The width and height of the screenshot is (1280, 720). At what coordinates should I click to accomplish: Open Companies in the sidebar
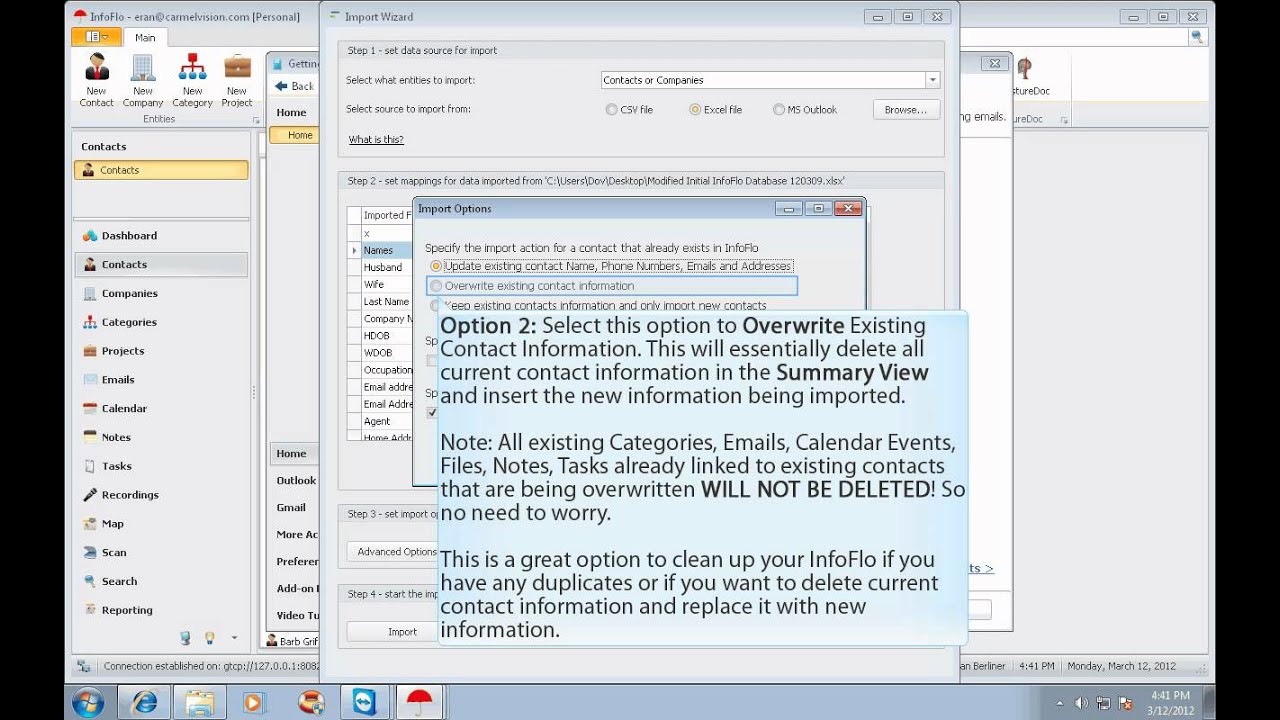[129, 294]
